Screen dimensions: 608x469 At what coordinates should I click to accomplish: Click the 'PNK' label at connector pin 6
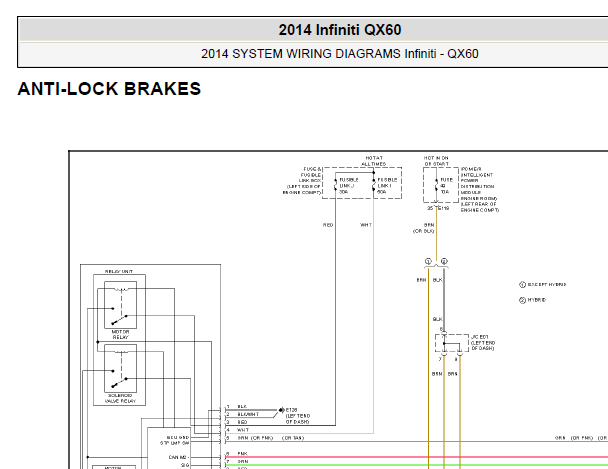pos(243,453)
